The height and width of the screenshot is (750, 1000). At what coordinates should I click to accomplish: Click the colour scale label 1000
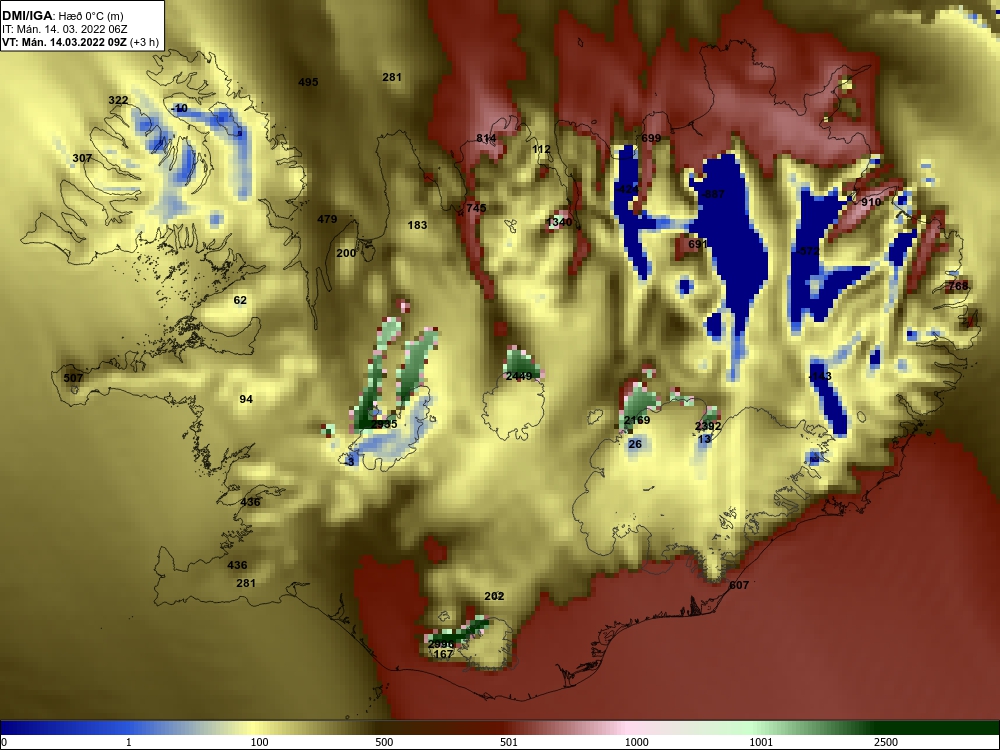click(x=636, y=742)
